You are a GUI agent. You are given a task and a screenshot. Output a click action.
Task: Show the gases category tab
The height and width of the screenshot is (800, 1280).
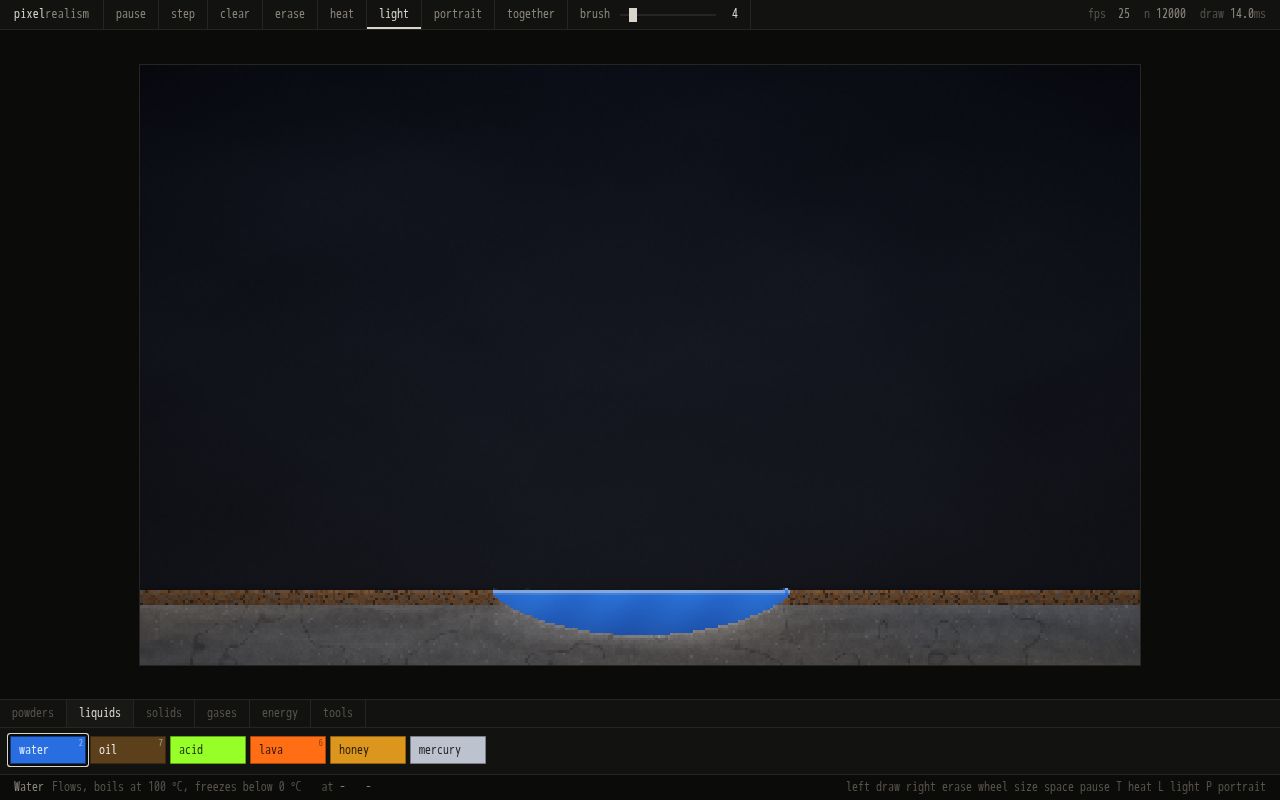click(x=222, y=713)
